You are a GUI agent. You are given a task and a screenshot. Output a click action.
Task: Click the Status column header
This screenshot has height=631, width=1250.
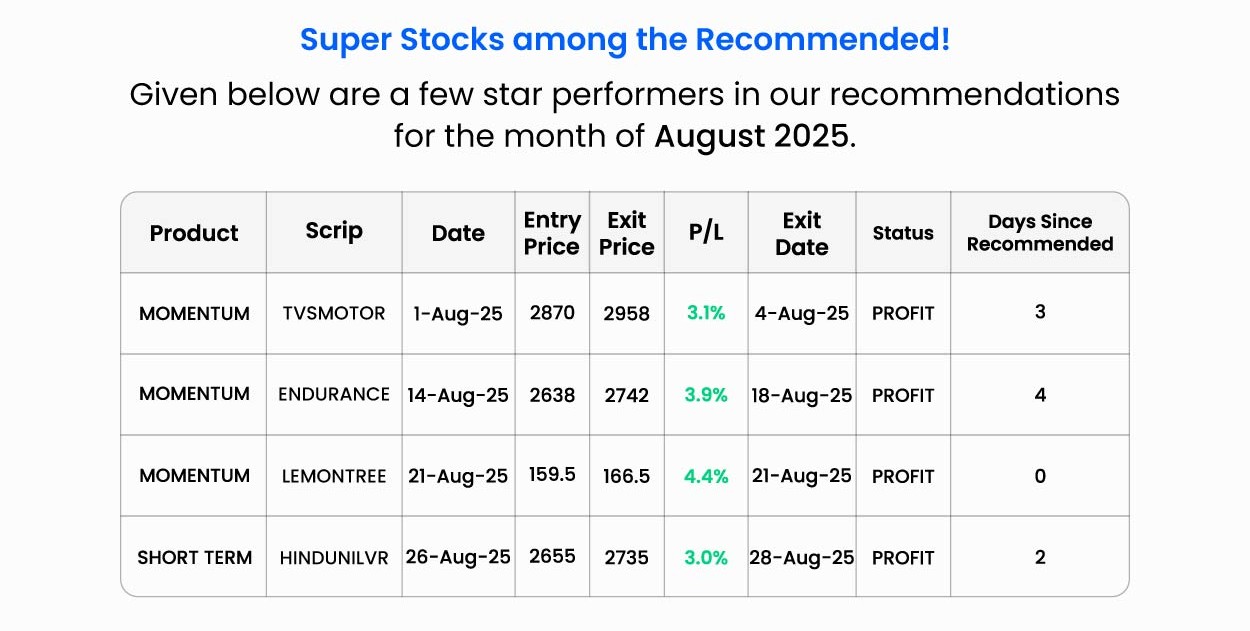[x=903, y=233]
